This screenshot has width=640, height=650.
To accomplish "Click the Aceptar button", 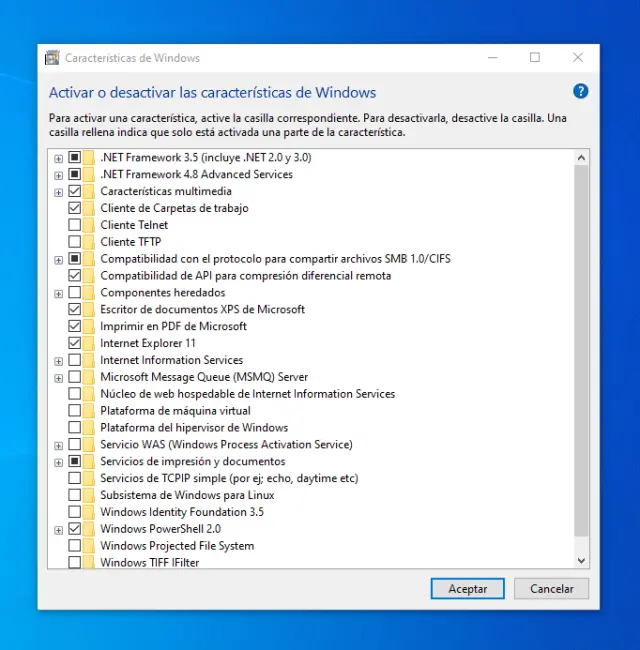I will tap(467, 589).
